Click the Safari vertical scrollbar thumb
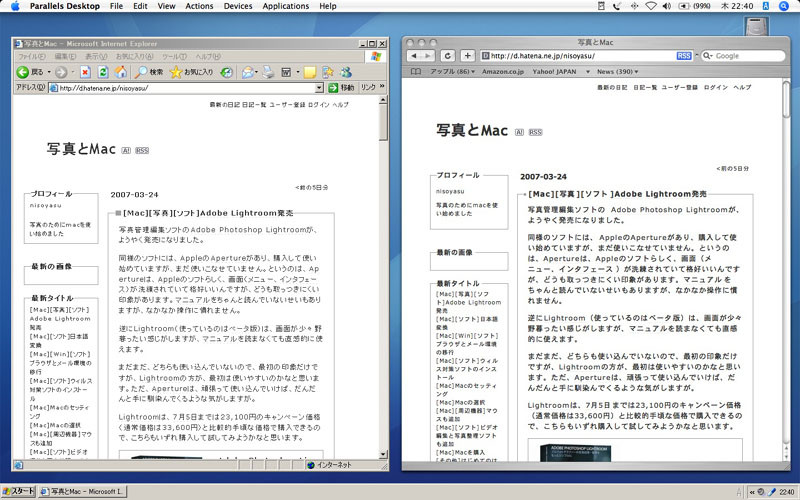Viewport: 800px width, 500px height. (786, 98)
